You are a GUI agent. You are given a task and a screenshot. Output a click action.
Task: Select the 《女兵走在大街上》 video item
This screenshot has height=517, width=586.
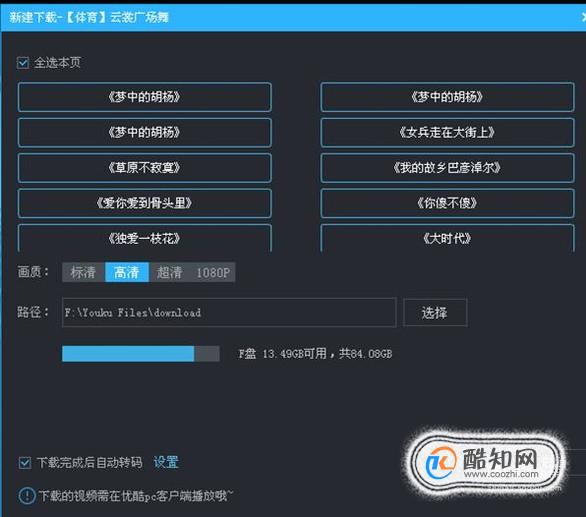[x=447, y=132]
